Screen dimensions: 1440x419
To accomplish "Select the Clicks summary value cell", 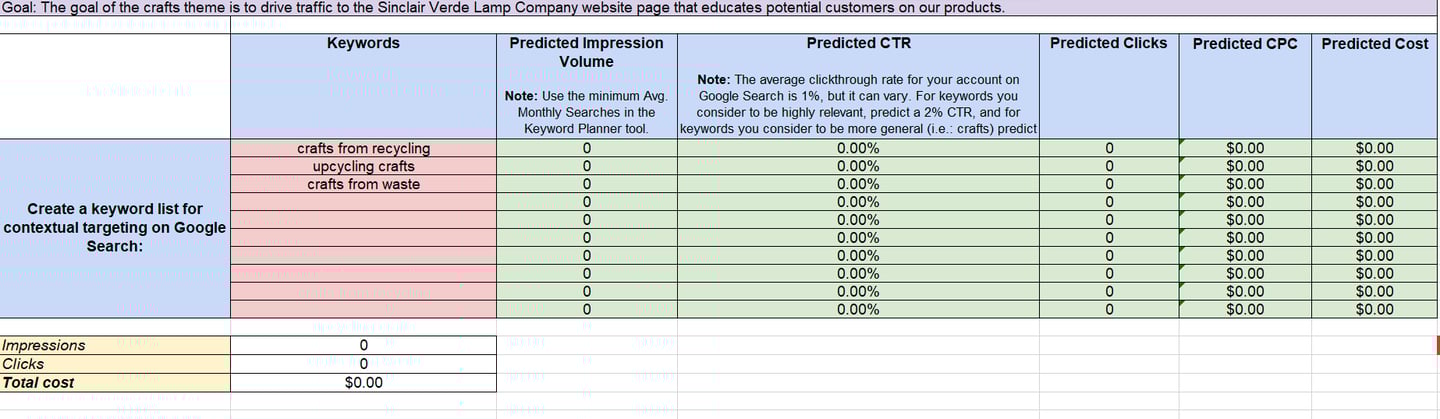I will 363,364.
